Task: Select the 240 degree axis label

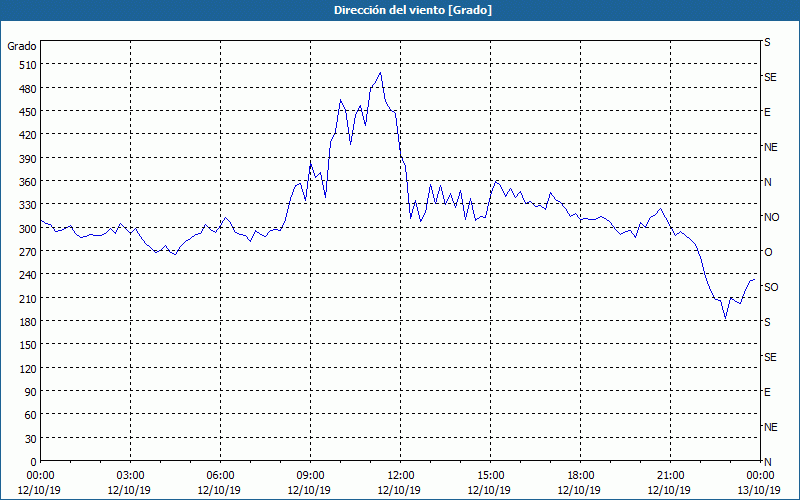Action: [28, 276]
